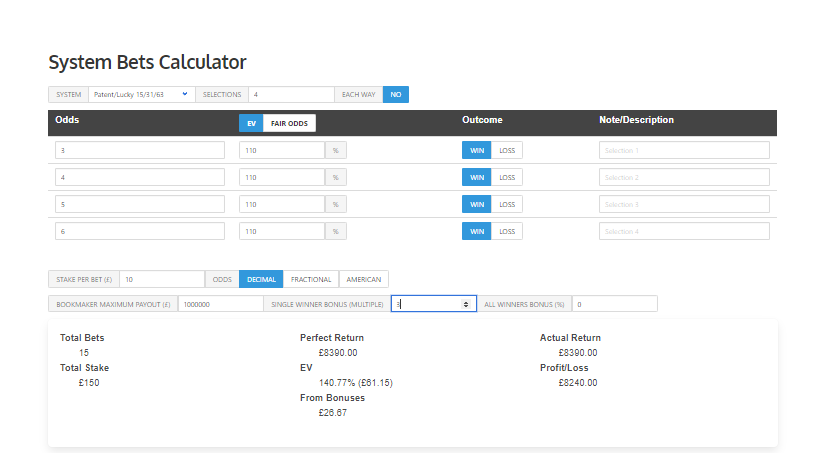Select American odds format

tap(364, 279)
